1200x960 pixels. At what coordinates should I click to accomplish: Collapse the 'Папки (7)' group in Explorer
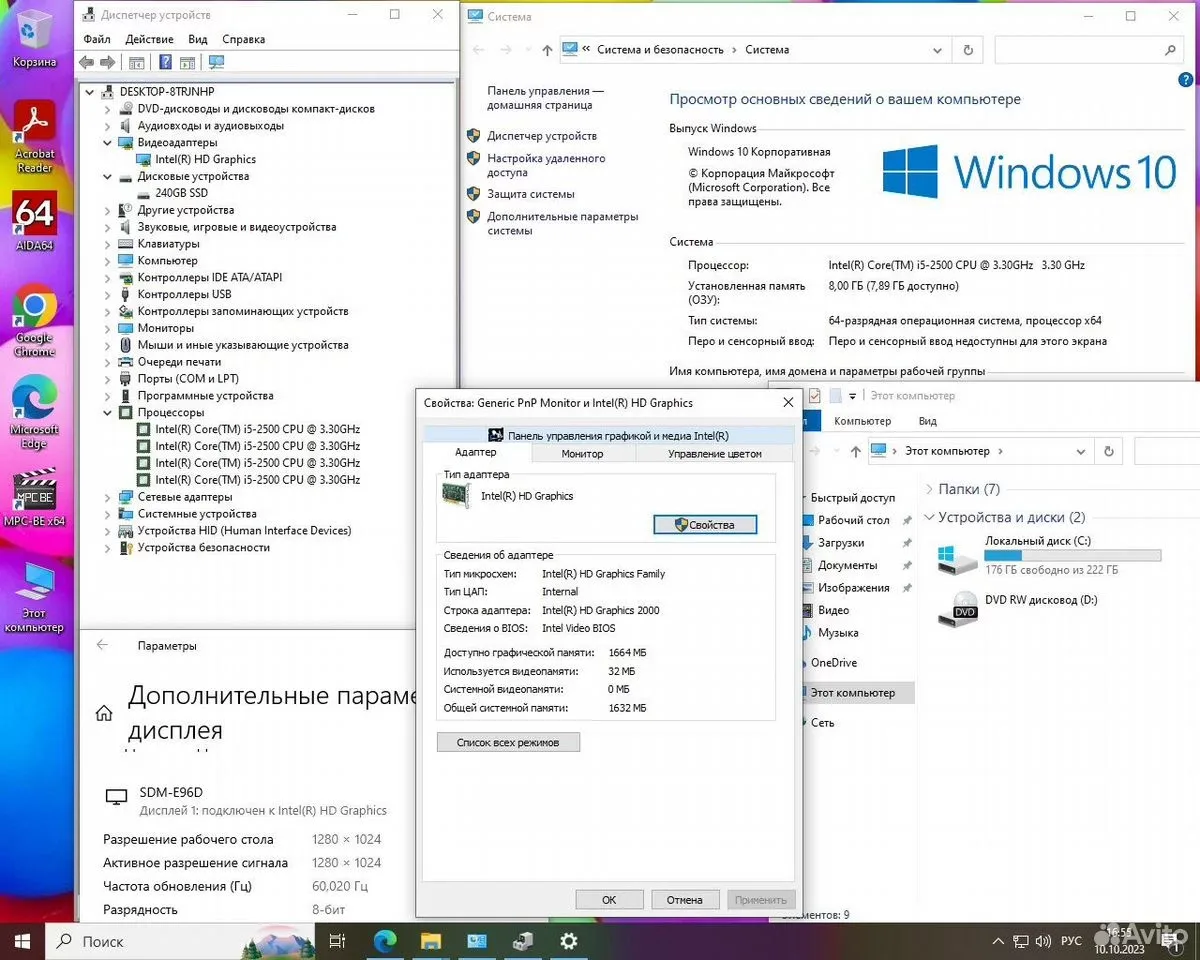tap(930, 490)
